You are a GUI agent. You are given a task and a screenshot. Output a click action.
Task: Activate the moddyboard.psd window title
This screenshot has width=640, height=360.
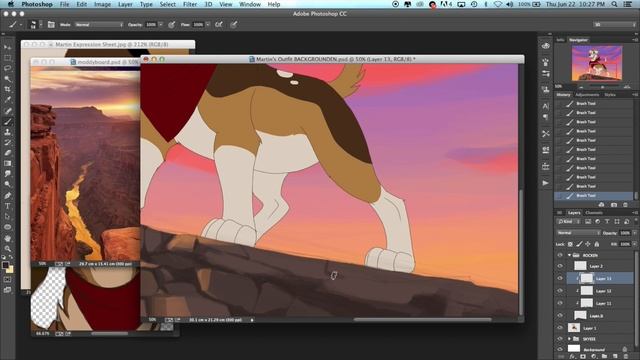(x=104, y=62)
